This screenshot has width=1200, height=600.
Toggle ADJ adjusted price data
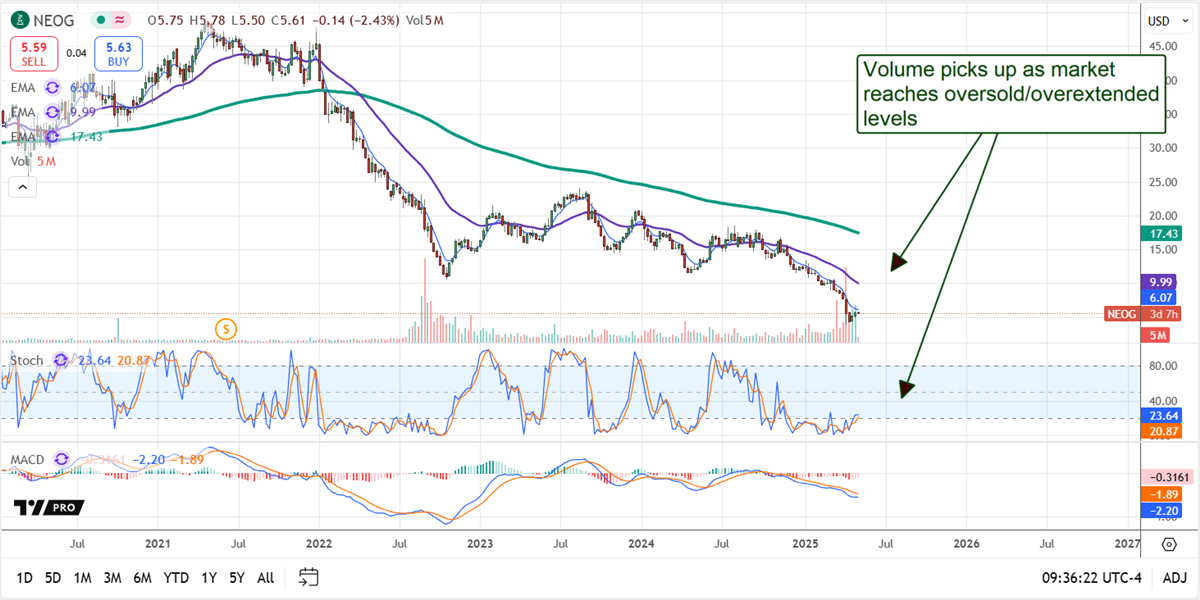coord(1175,577)
